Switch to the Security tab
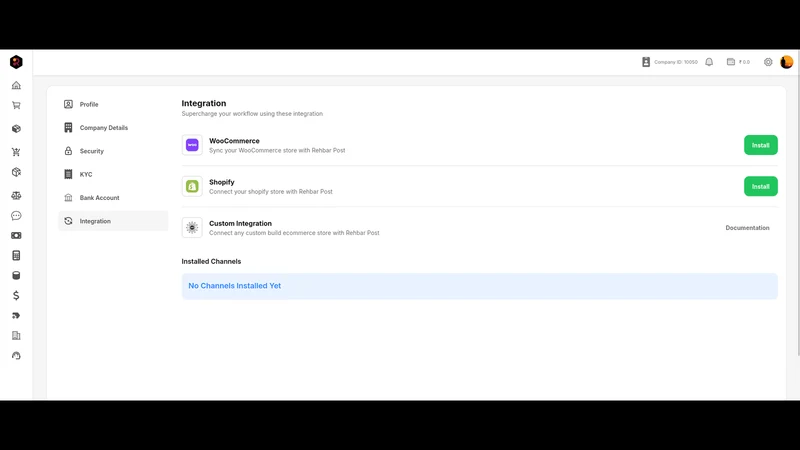 113,151
